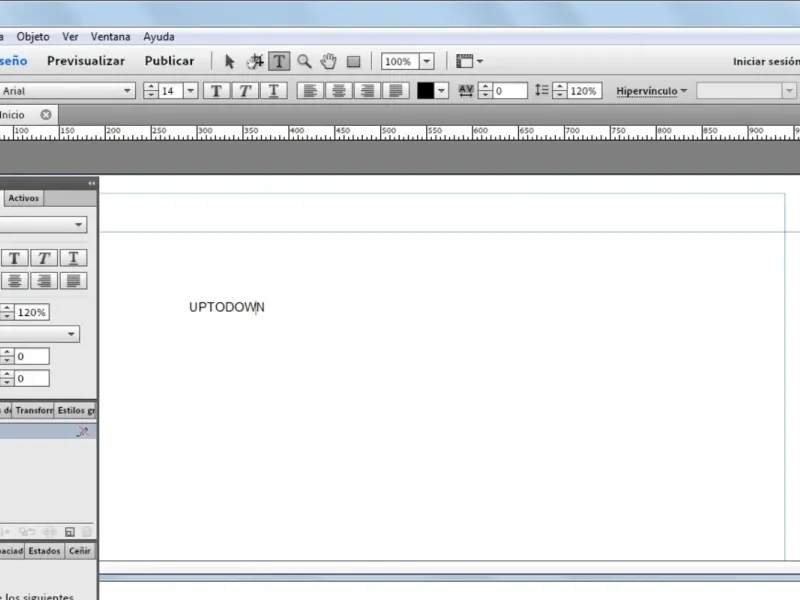Open the text color swatch dropdown arrow

click(x=441, y=91)
